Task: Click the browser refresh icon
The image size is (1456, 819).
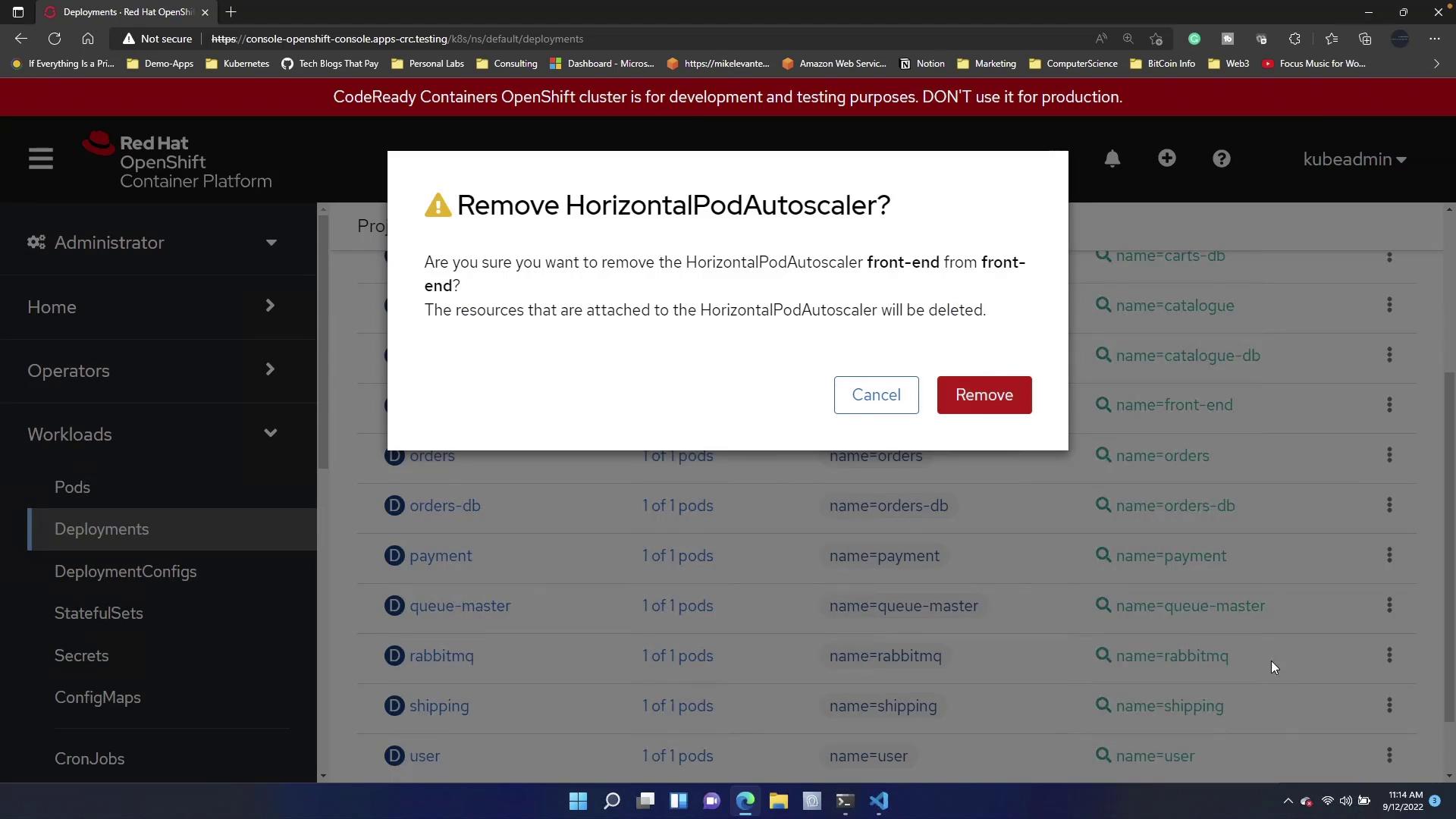Action: coord(55,39)
